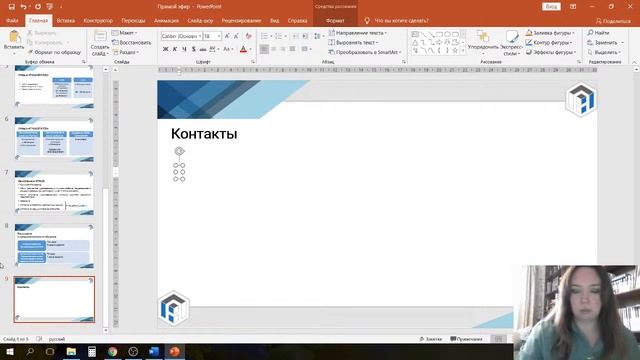Switch to the Анимация tab
640x360 pixels.
[x=167, y=20]
